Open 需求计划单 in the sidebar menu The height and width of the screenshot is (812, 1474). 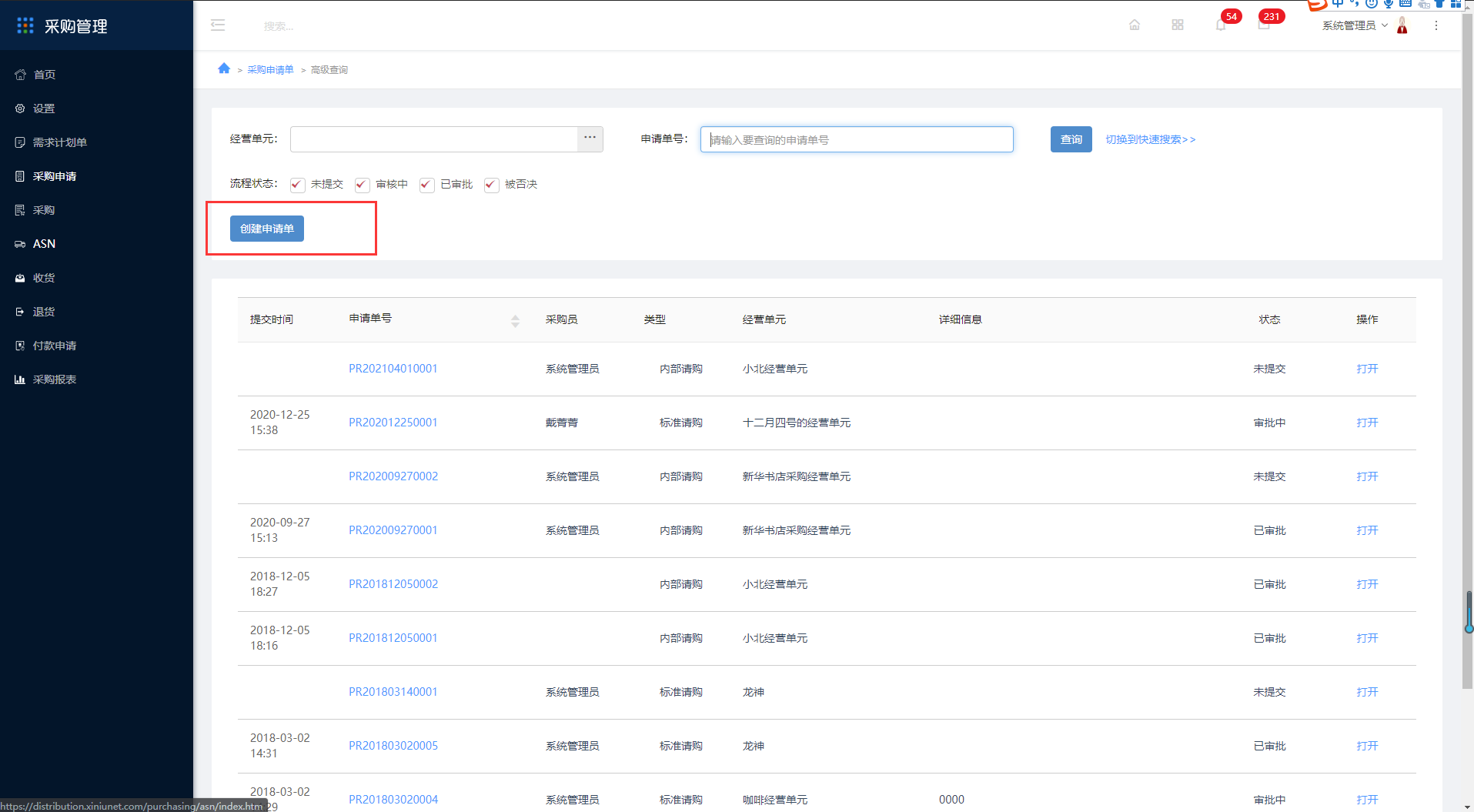tap(60, 142)
